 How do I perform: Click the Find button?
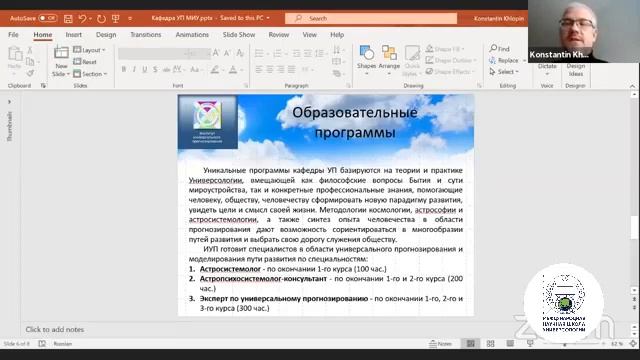pos(500,49)
